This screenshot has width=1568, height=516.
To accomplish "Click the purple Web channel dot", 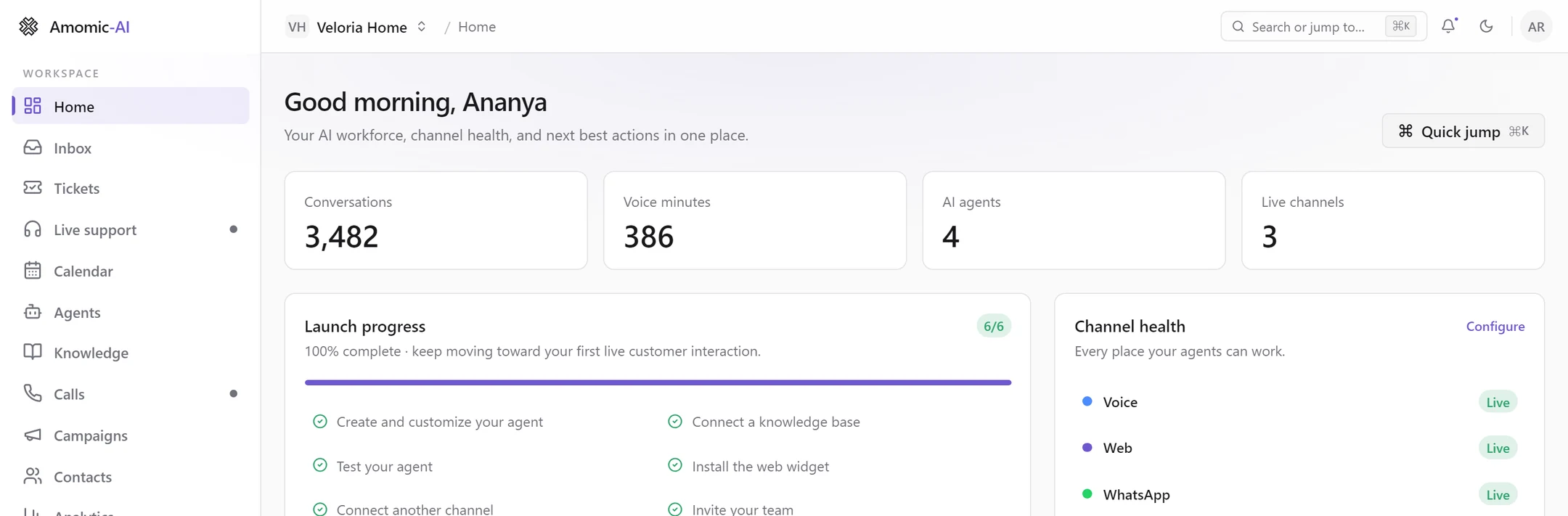I will click(x=1087, y=447).
